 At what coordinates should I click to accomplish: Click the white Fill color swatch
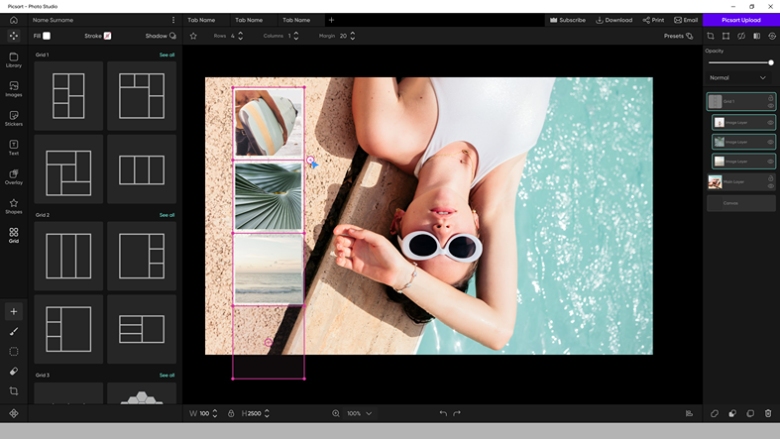[x=46, y=36]
